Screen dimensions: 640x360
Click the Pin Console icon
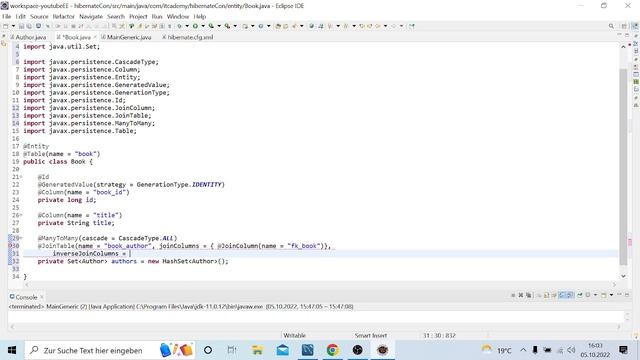pos(580,295)
